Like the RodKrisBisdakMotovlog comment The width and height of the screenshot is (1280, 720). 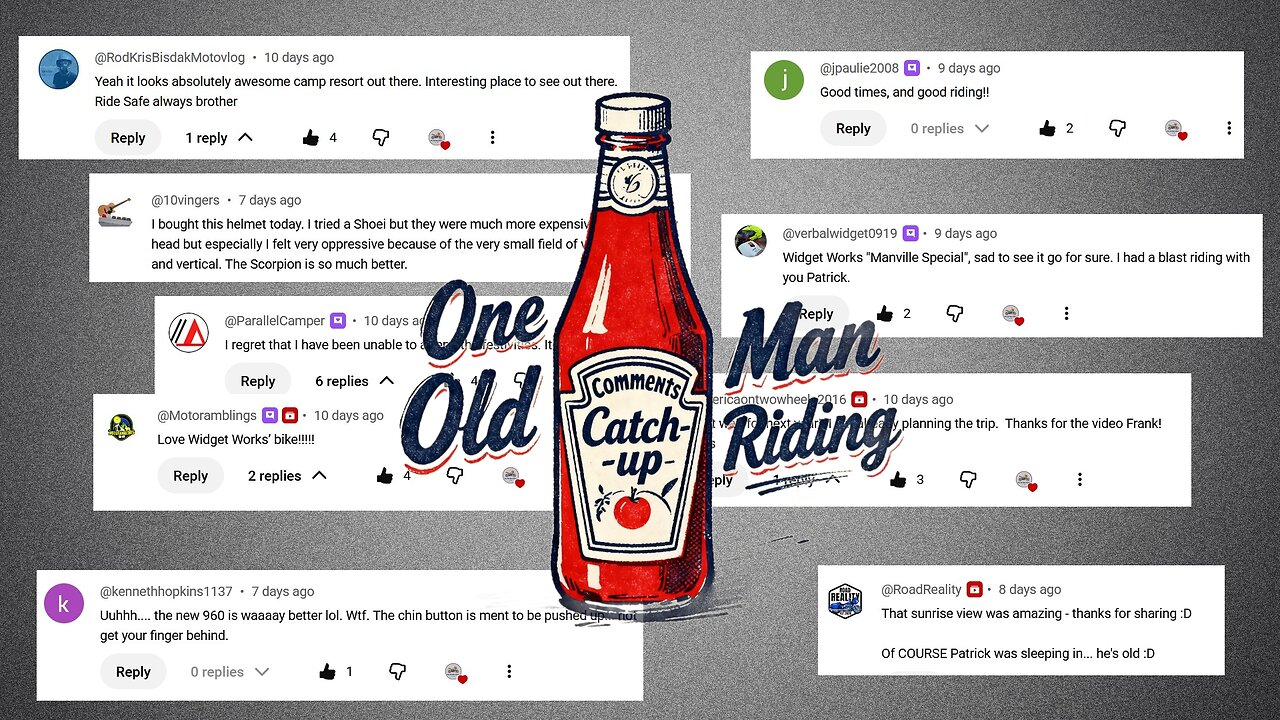click(311, 138)
